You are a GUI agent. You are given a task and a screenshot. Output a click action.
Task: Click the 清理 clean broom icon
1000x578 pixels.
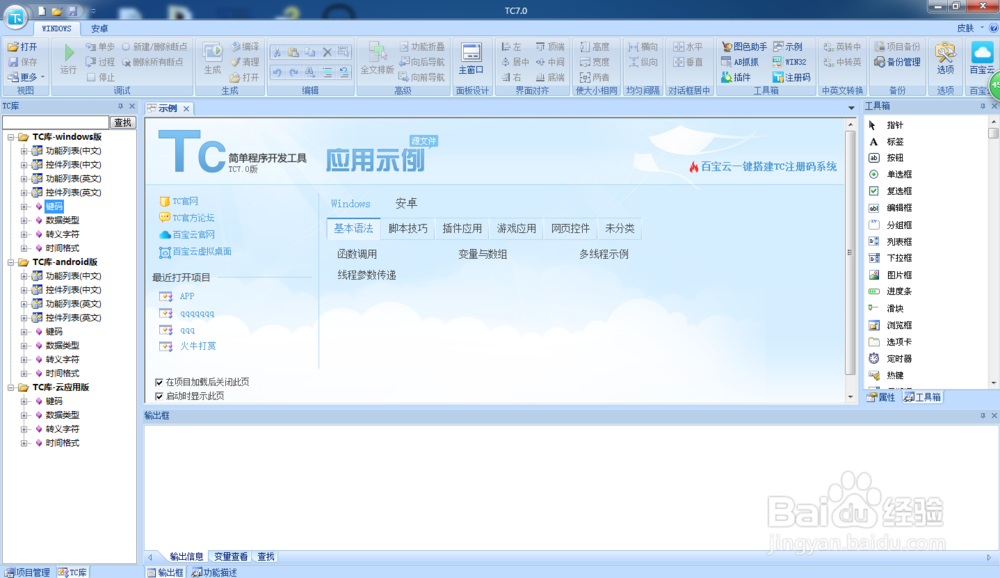click(x=235, y=62)
